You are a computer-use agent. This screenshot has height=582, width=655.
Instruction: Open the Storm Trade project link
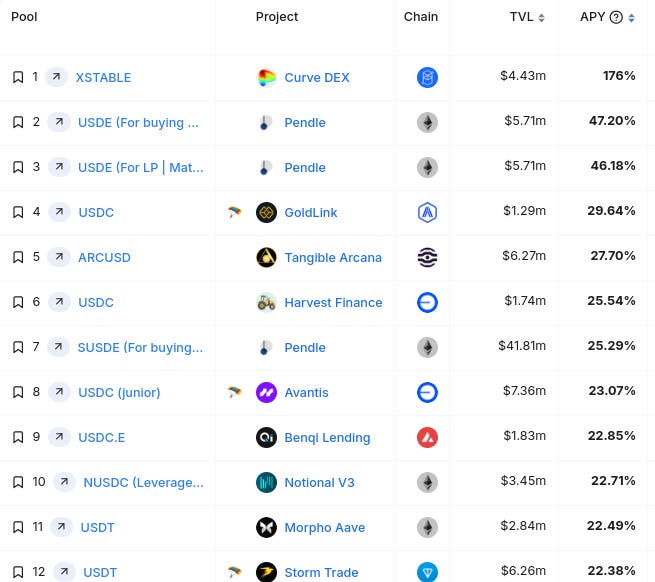[x=321, y=572]
